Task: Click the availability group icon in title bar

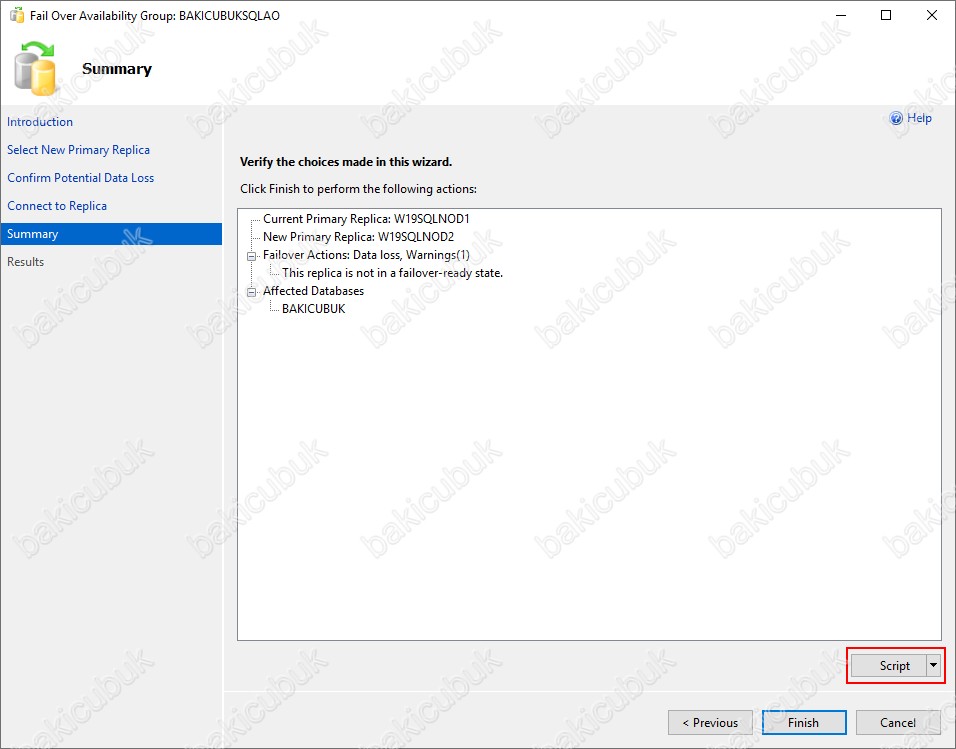Action: pos(16,15)
